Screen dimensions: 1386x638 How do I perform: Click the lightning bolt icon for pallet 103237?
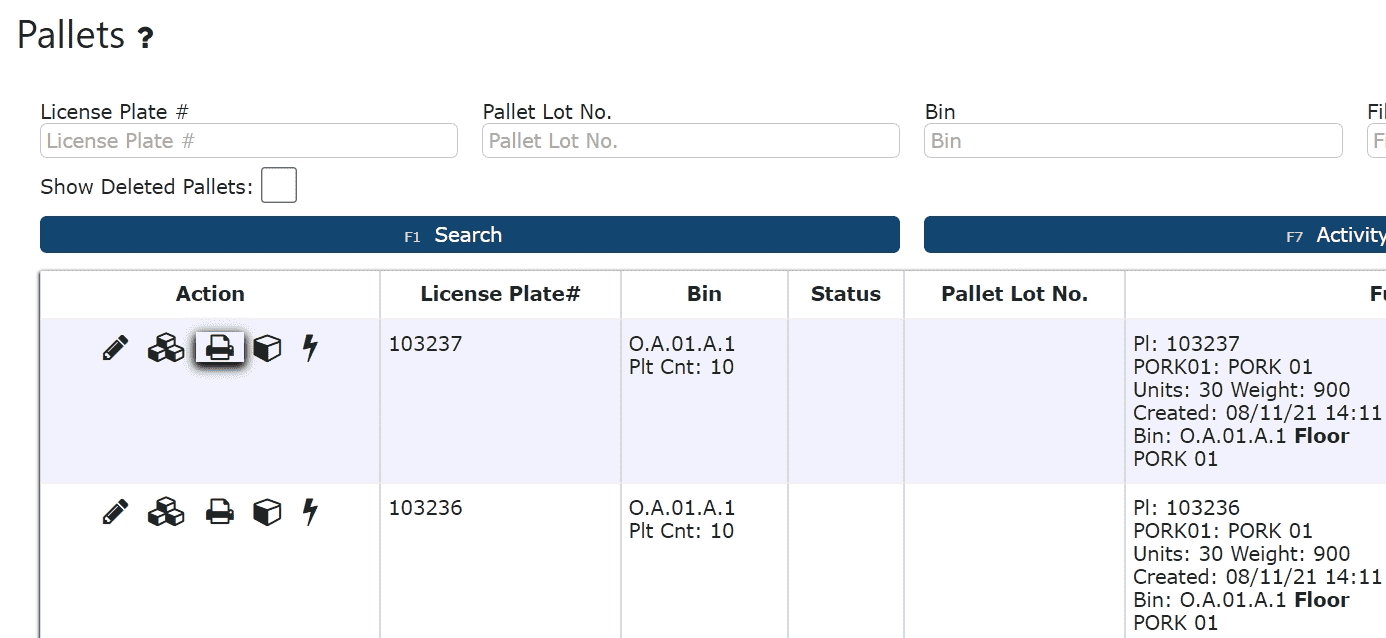pyautogui.click(x=310, y=348)
